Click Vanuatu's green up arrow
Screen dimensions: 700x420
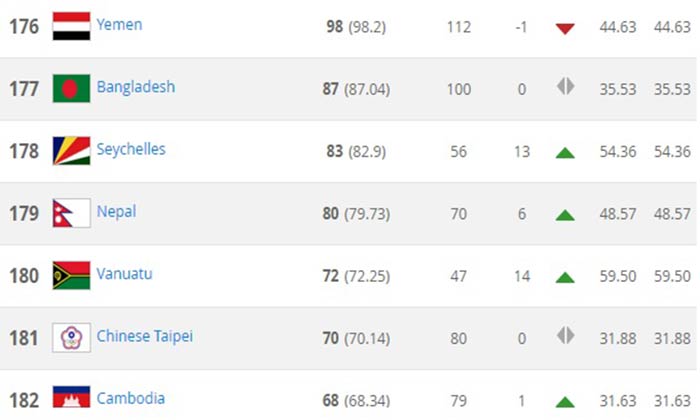pyautogui.click(x=565, y=276)
